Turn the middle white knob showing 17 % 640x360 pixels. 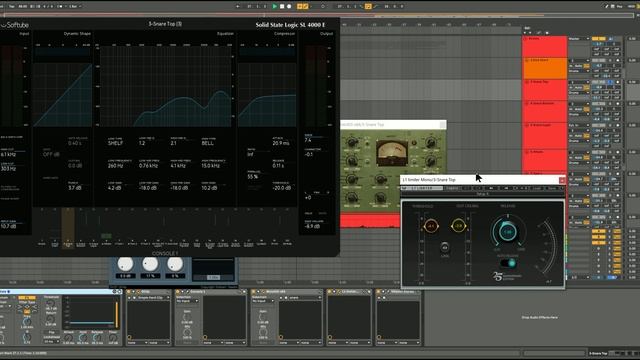pos(150,264)
